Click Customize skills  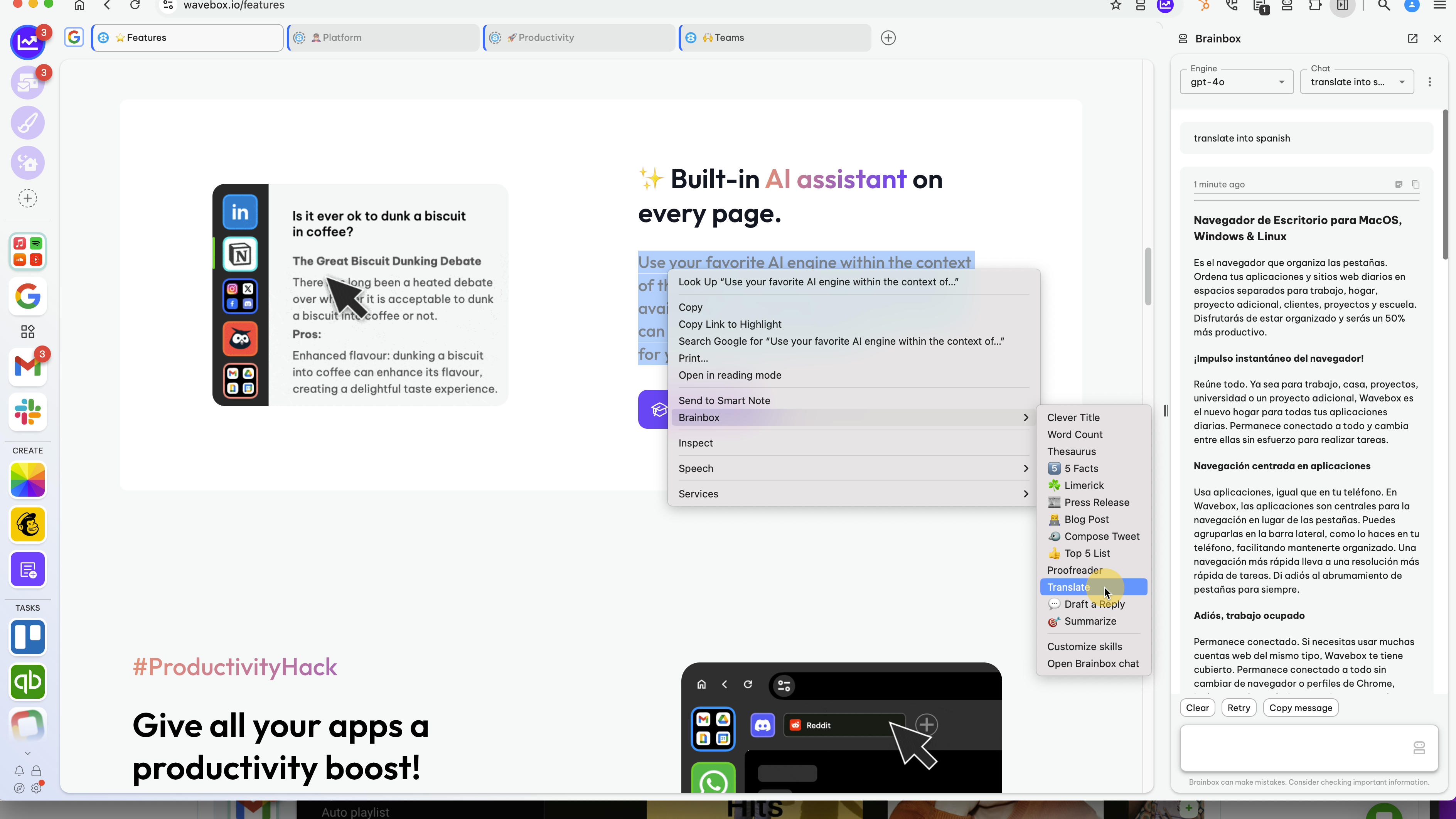pyautogui.click(x=1094, y=647)
